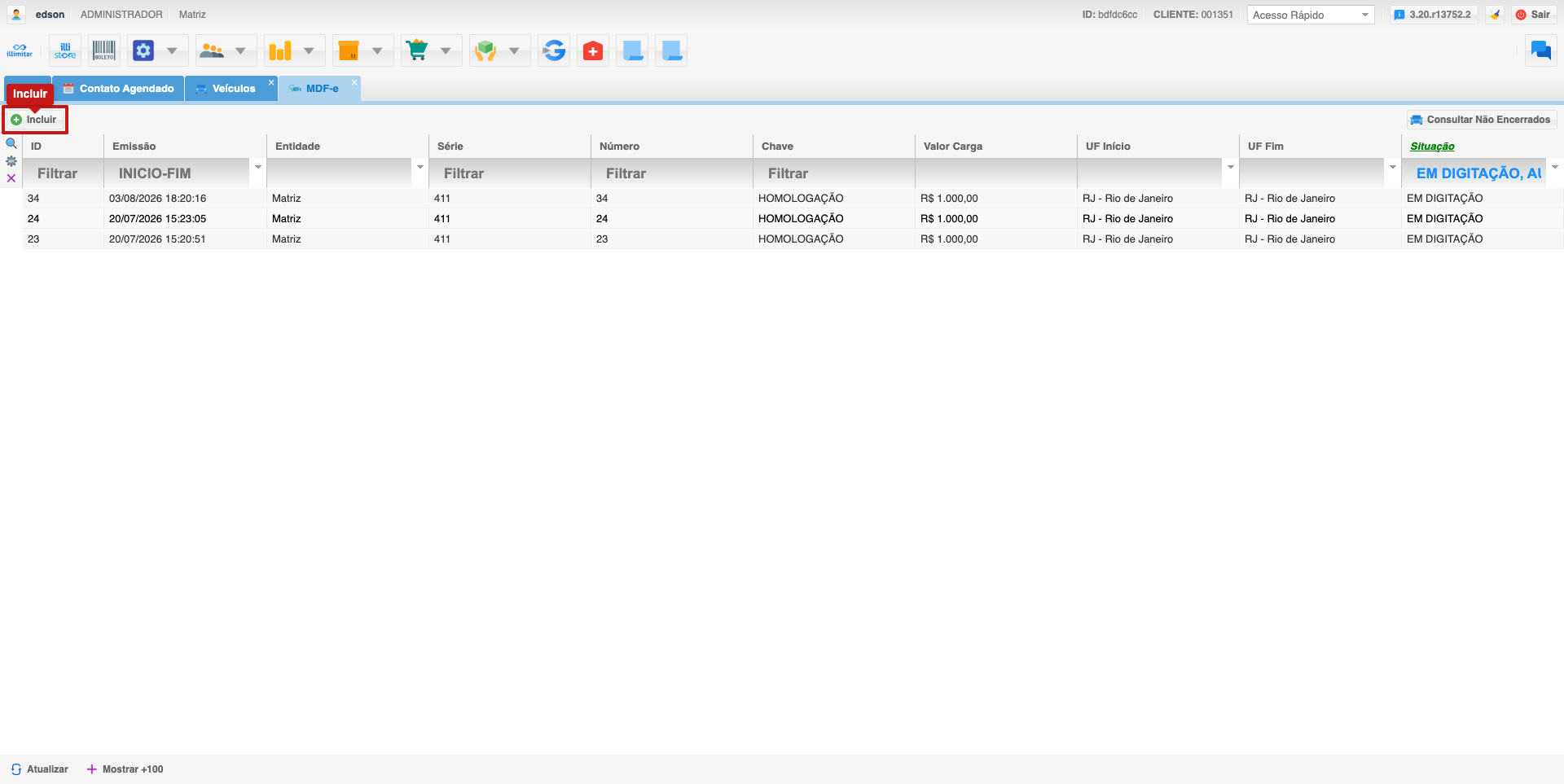Click the purple X clear filters icon
The height and width of the screenshot is (784, 1564).
pos(11,178)
